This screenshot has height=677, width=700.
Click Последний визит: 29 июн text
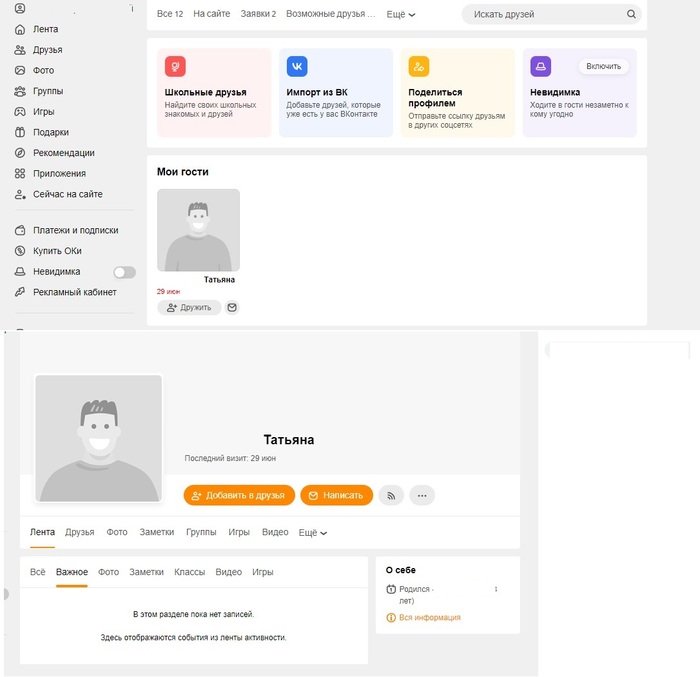click(230, 458)
